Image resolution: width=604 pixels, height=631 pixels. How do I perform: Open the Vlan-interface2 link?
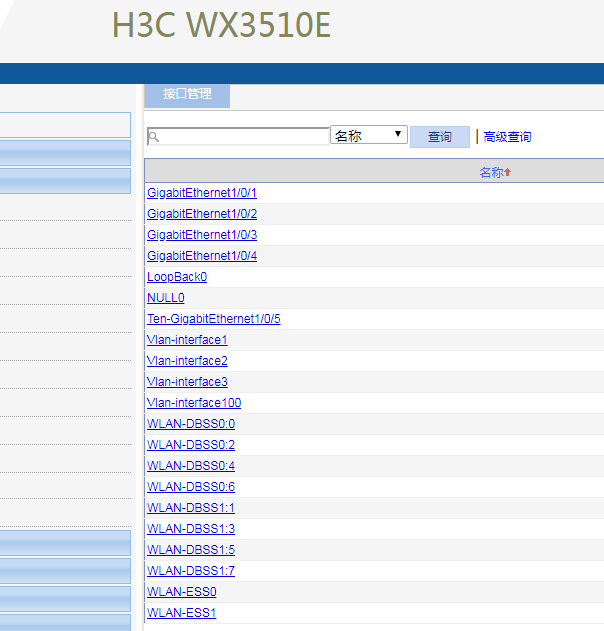tap(187, 361)
